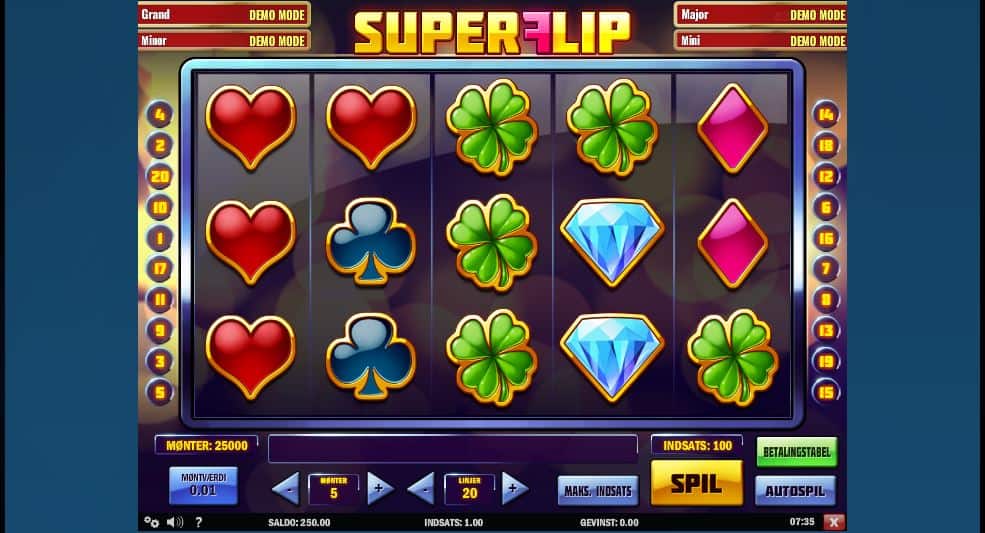
Task: Increase coins with plus arrow
Action: point(380,488)
